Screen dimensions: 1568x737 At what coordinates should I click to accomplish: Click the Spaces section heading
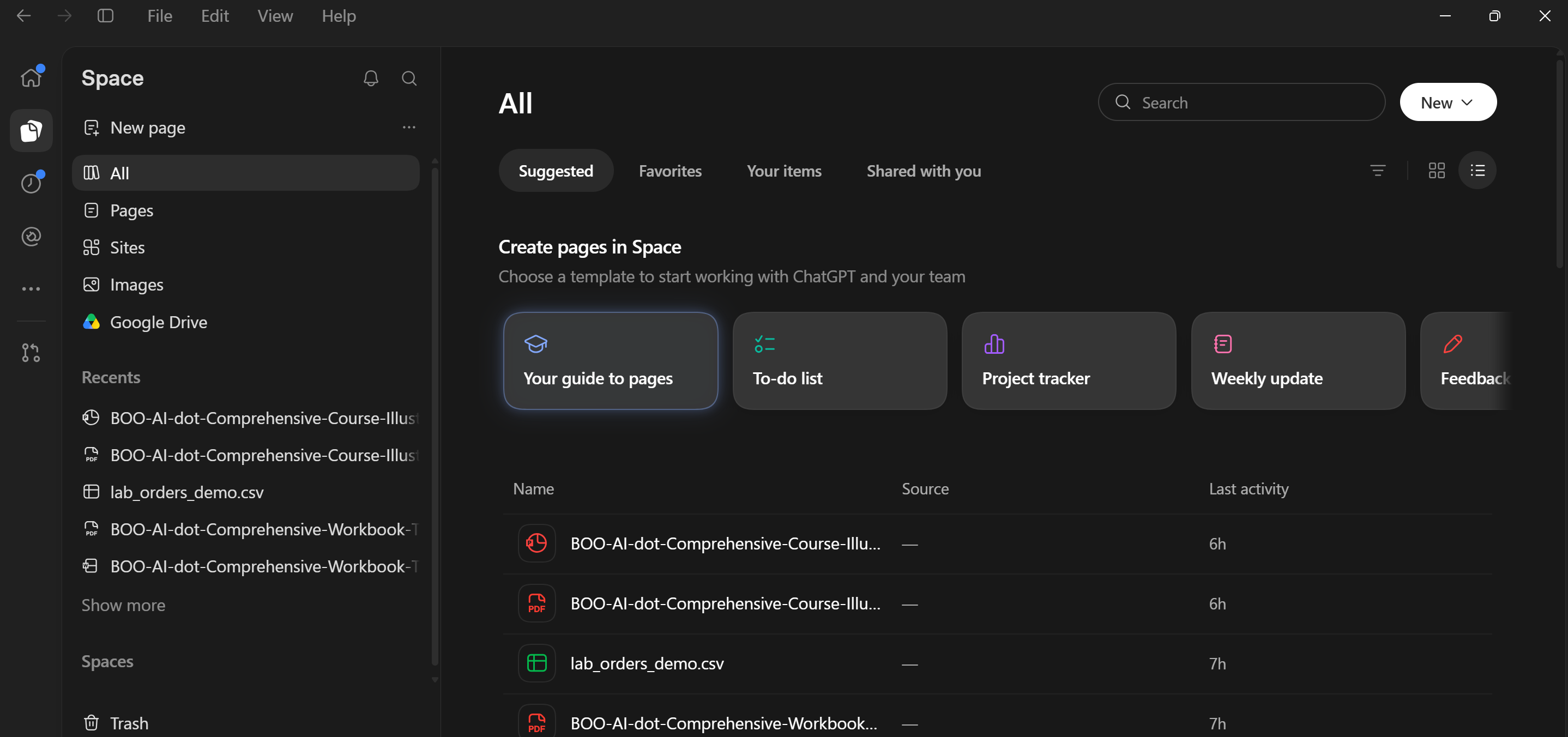click(107, 661)
